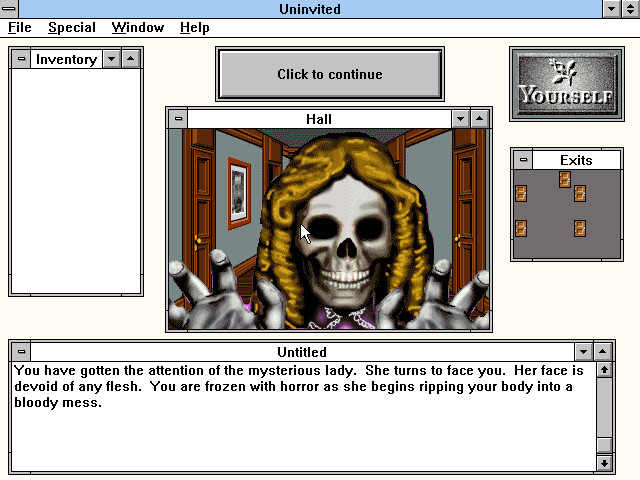The image size is (640, 480).
Task: Click the Exits panel title
Action: pyautogui.click(x=576, y=160)
